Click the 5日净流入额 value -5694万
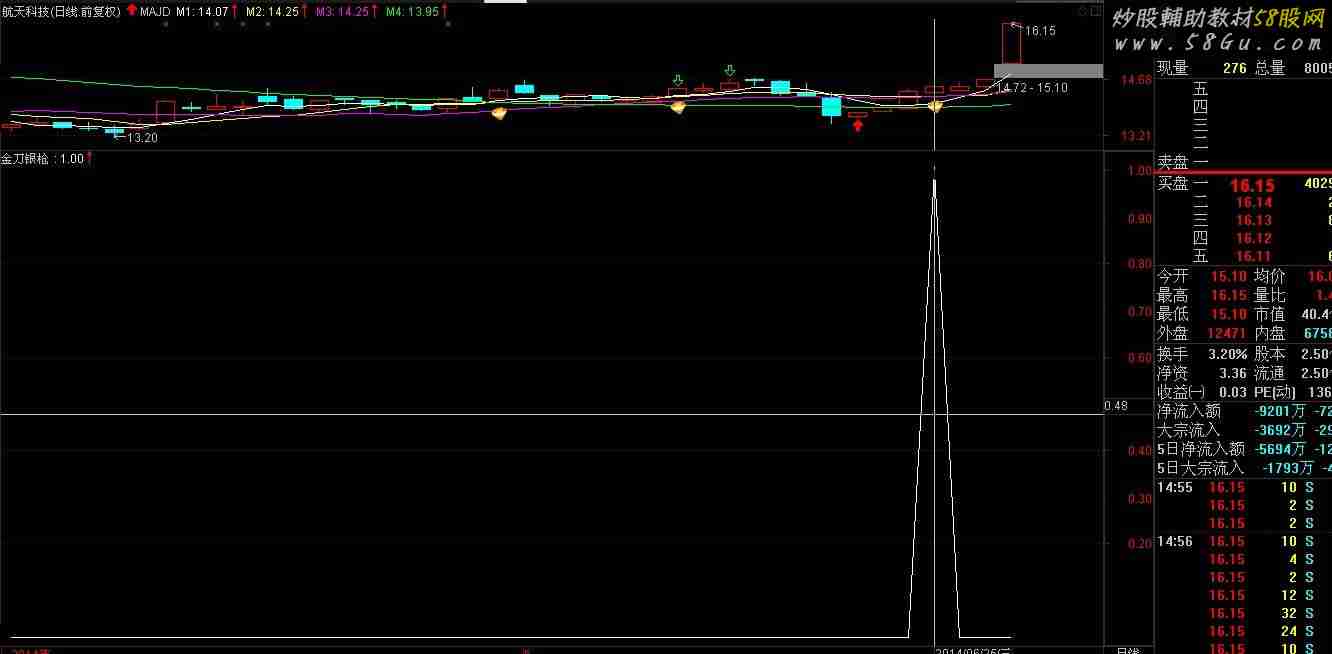 pyautogui.click(x=1279, y=449)
